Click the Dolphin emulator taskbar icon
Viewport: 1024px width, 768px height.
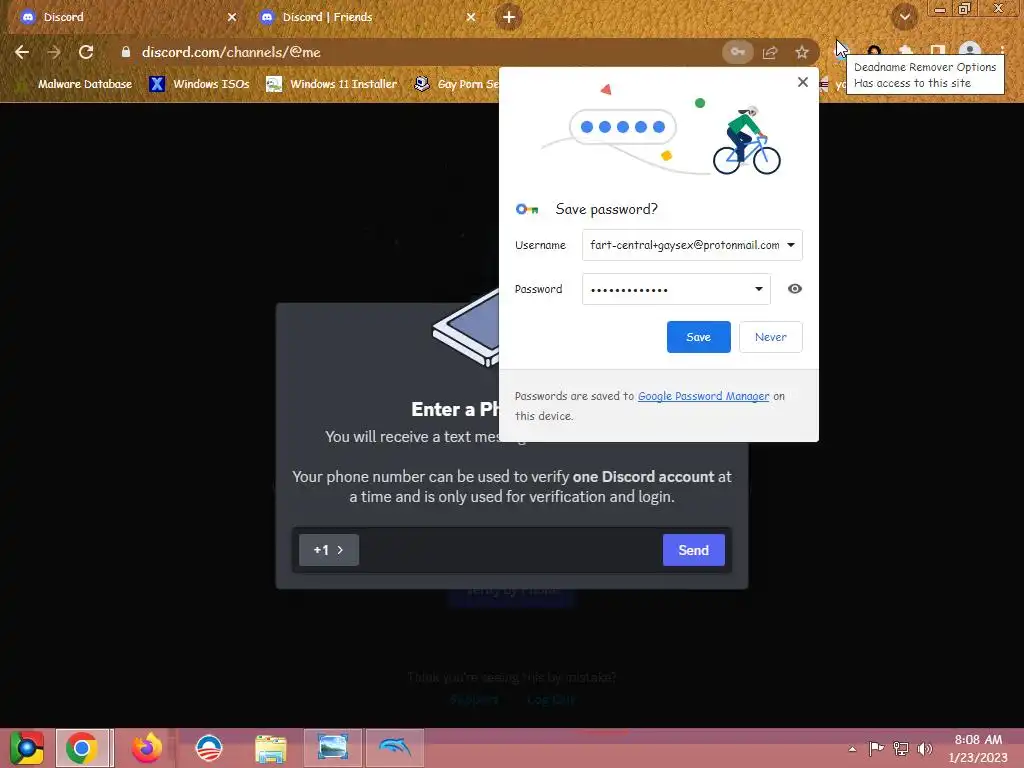pyautogui.click(x=394, y=748)
